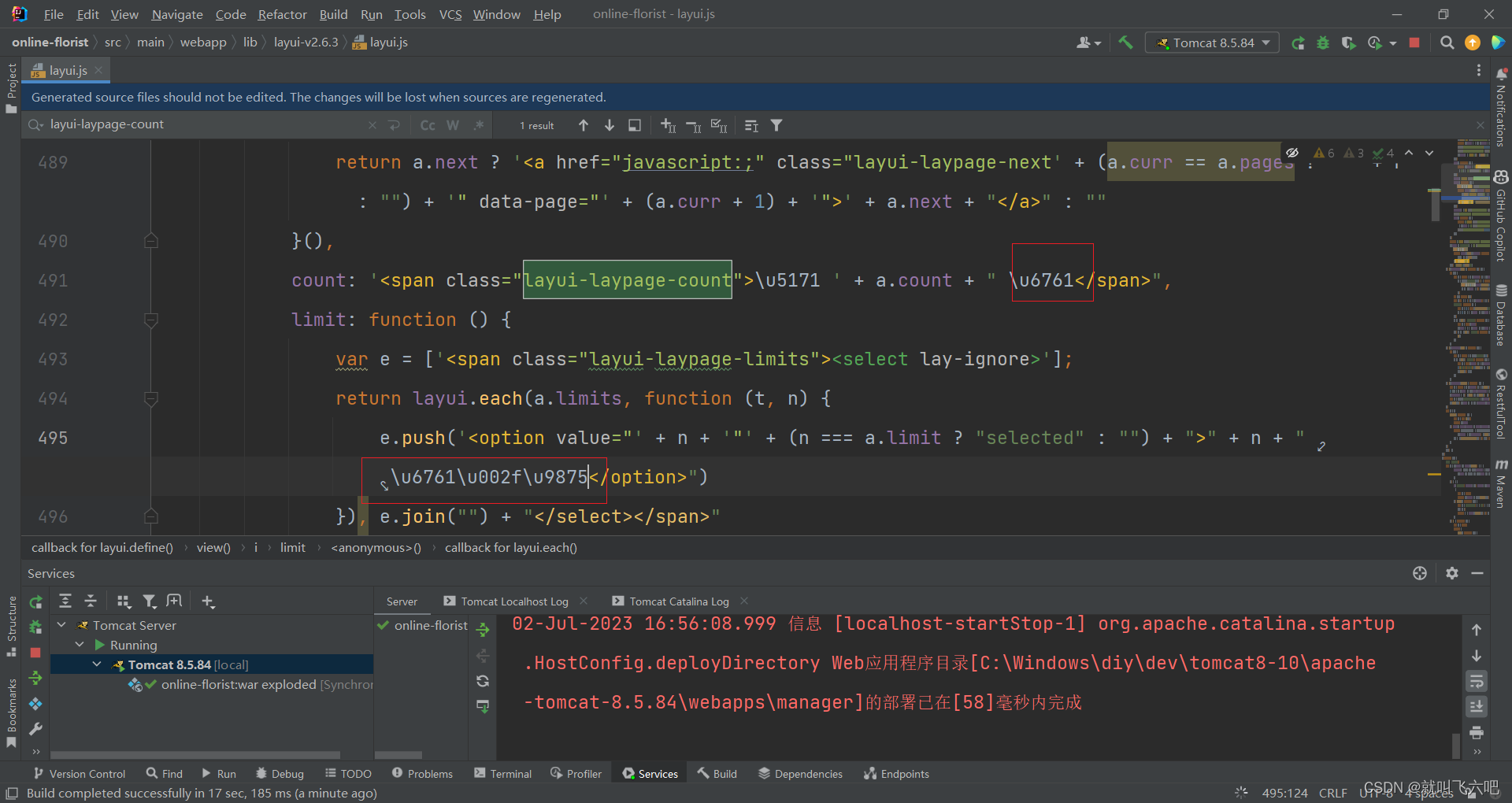Open the search results filter funnel

point(776,125)
